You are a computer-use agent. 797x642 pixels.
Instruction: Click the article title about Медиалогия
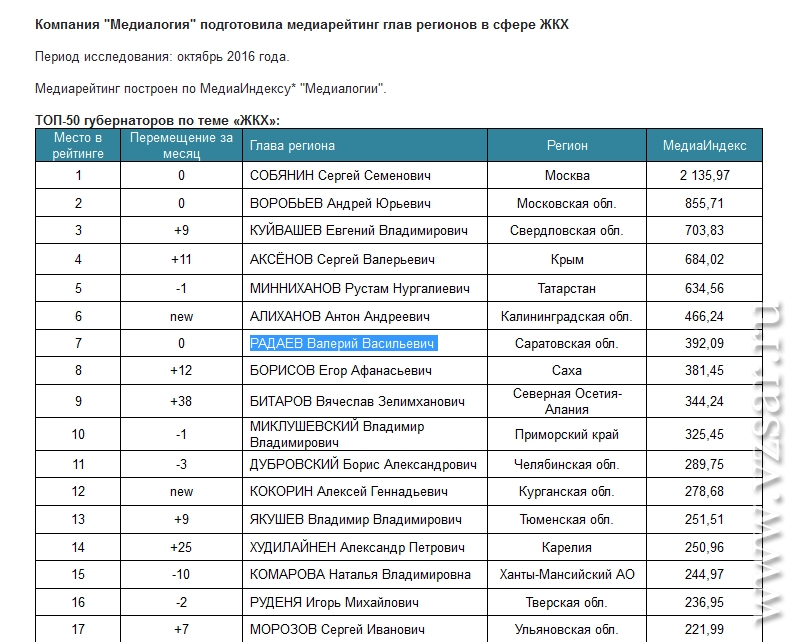302,24
